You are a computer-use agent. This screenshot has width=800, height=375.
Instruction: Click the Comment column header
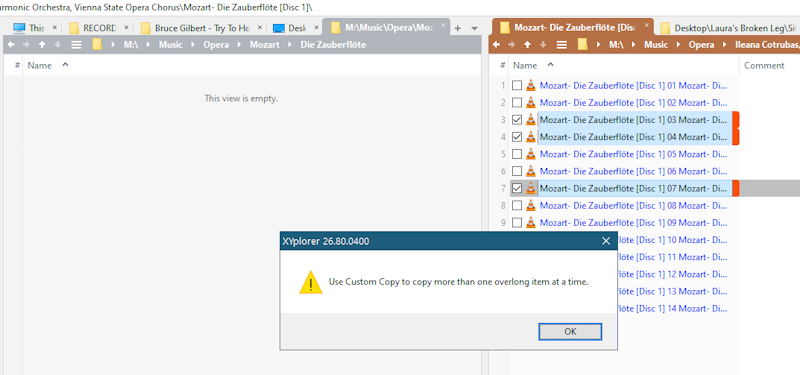(764, 65)
